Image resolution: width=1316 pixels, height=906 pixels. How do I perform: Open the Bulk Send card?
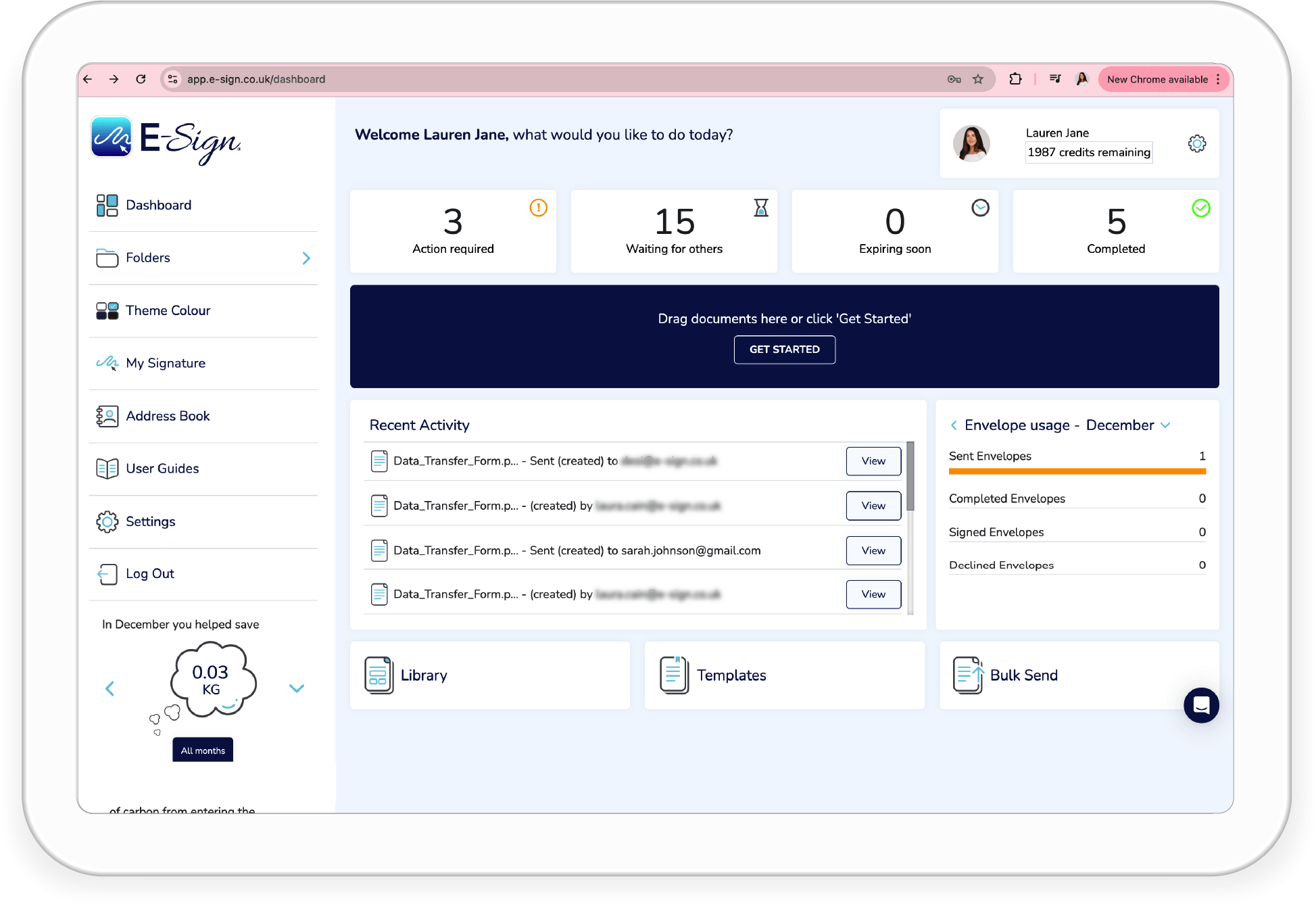[x=1079, y=675]
